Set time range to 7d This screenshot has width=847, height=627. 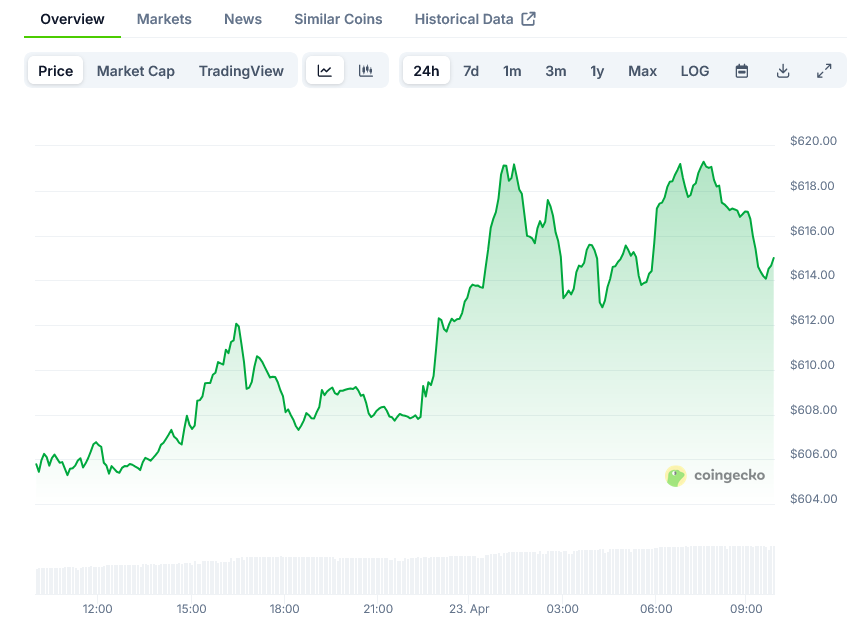point(471,71)
